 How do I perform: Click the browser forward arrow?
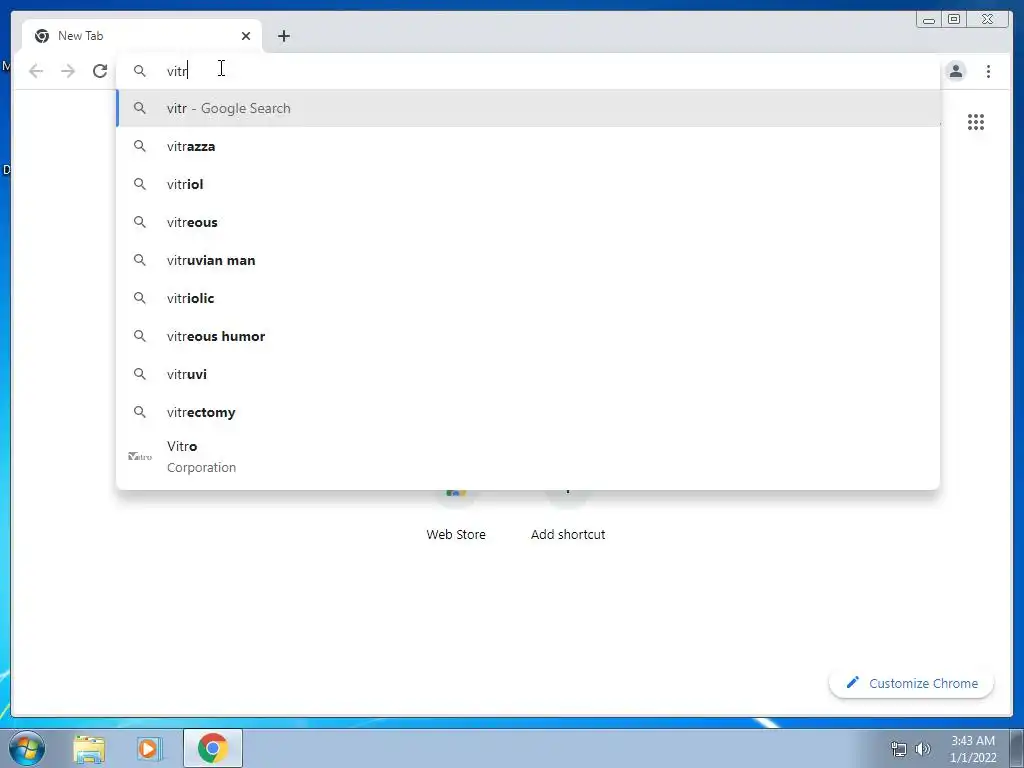pos(68,71)
